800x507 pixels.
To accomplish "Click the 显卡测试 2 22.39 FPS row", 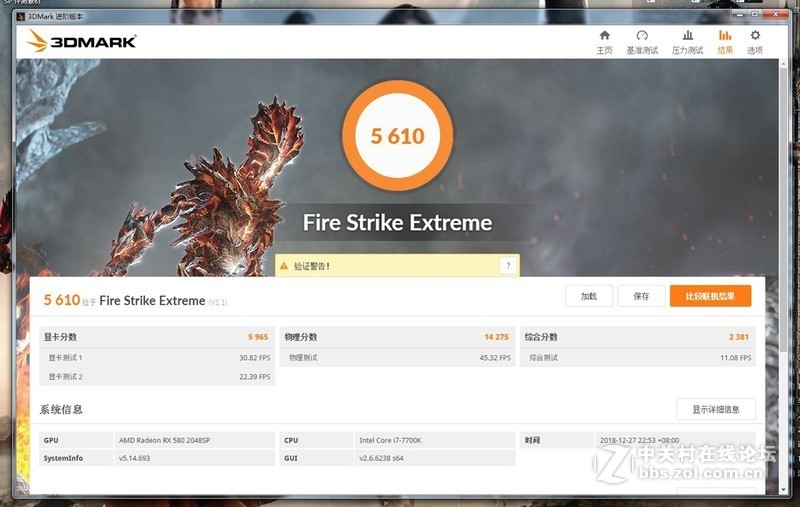I will [x=157, y=376].
